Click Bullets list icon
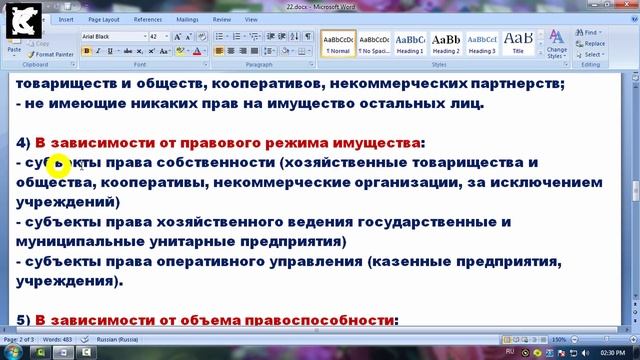640x360 pixels. point(219,37)
